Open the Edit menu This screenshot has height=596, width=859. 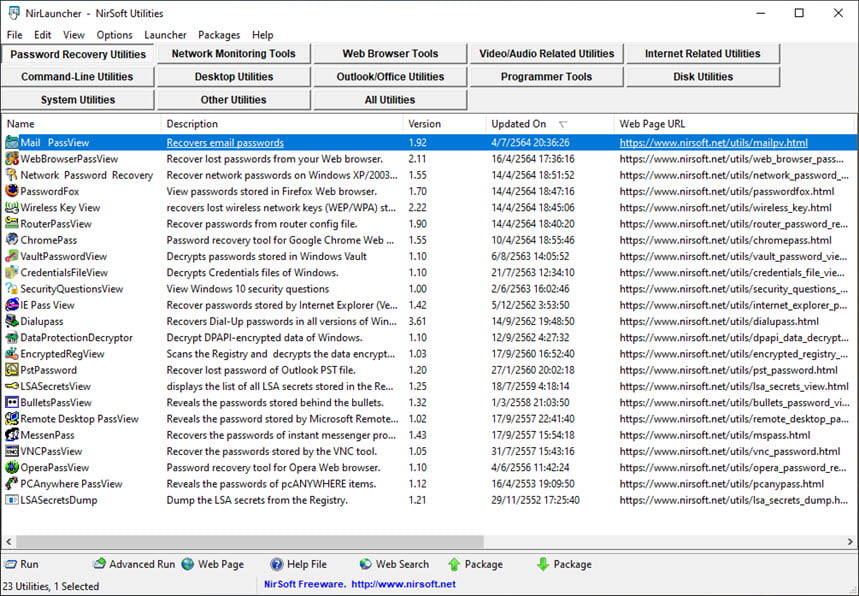[42, 35]
